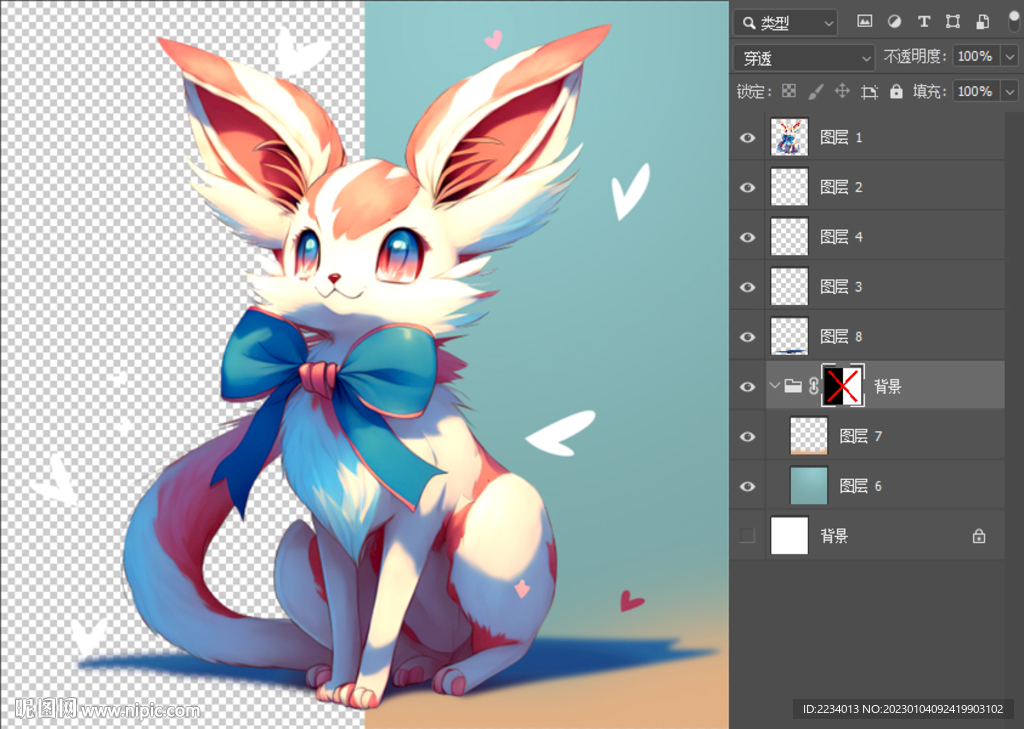Screen dimensions: 1024x729
Task: Lock image pixels with brush icon
Action: click(815, 91)
